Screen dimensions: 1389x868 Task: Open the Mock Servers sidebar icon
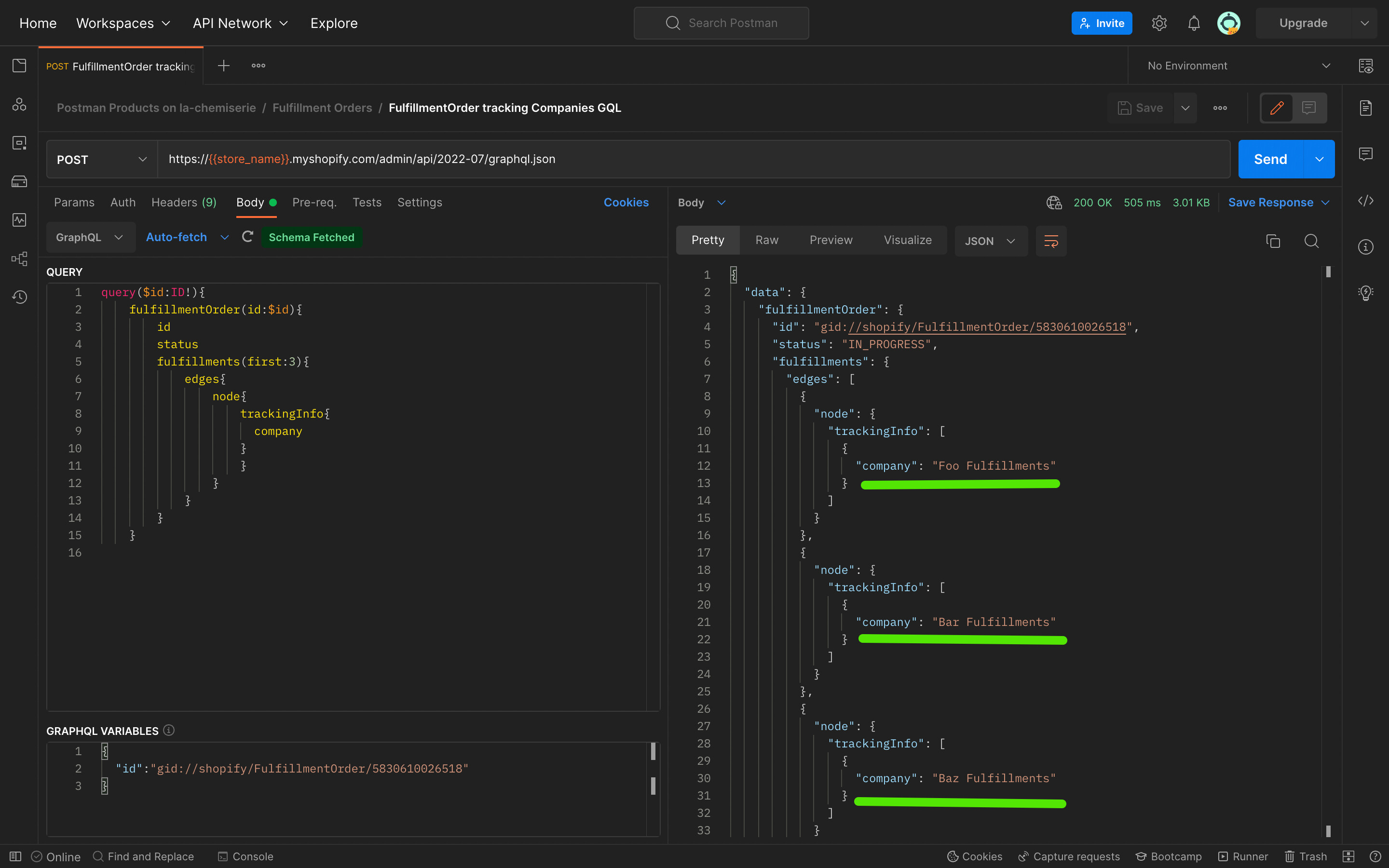[x=19, y=181]
